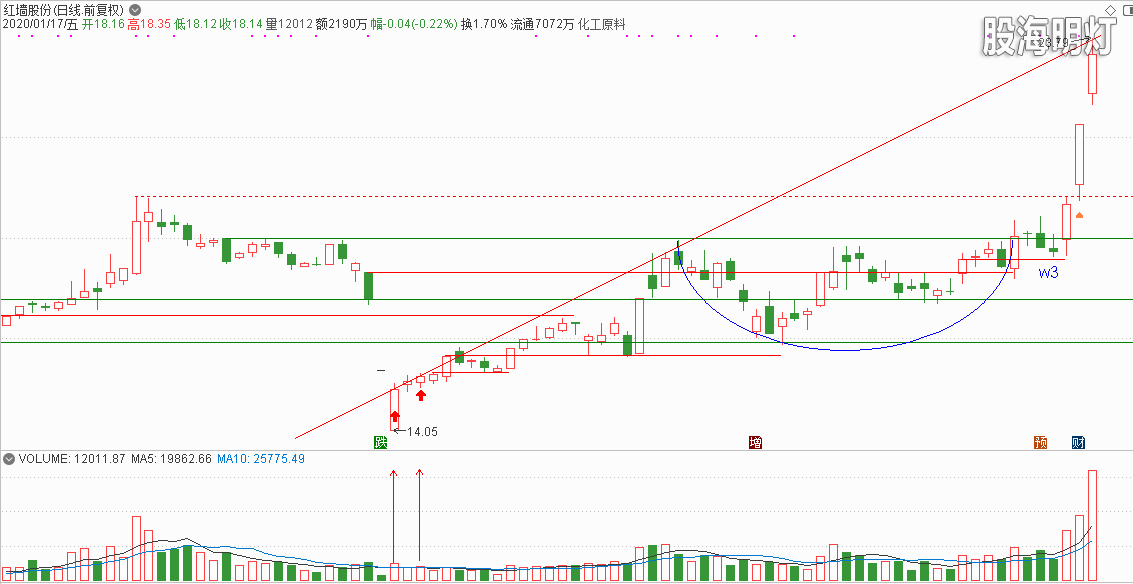Click the 14.05 low price label

422,431
